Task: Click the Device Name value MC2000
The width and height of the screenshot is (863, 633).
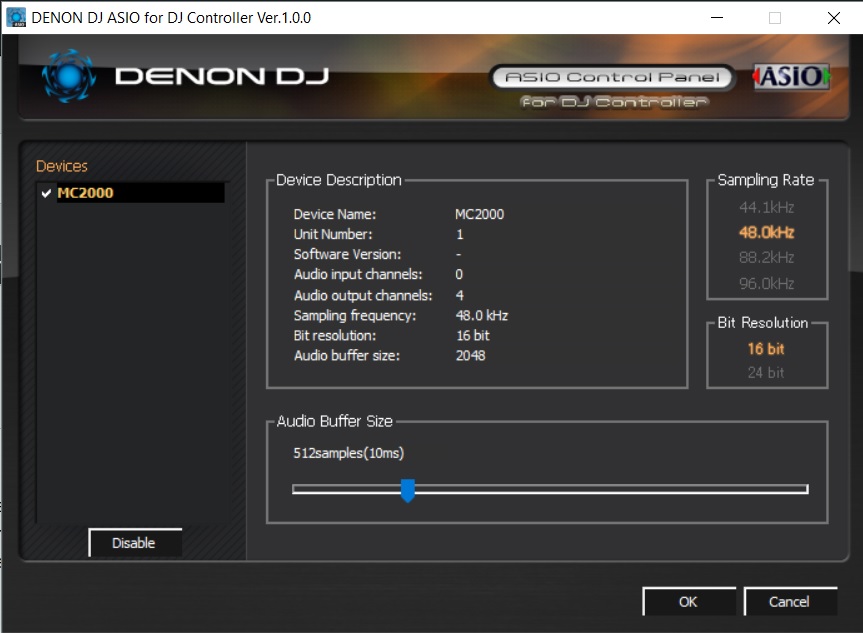Action: (x=479, y=214)
